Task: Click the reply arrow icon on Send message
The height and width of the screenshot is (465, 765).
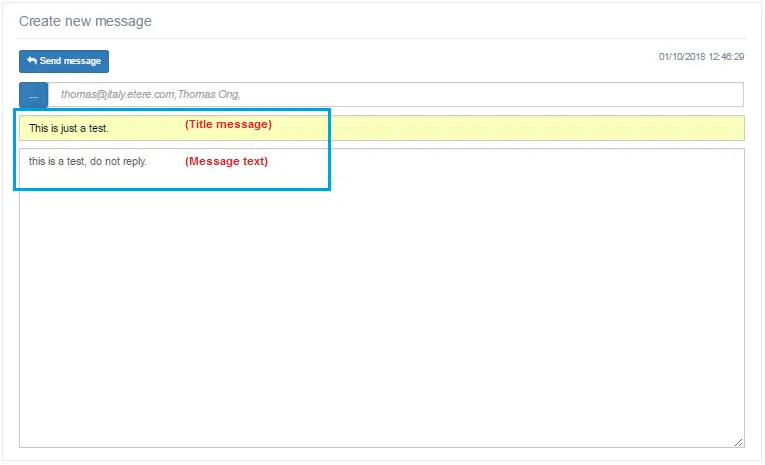Action: (x=32, y=61)
